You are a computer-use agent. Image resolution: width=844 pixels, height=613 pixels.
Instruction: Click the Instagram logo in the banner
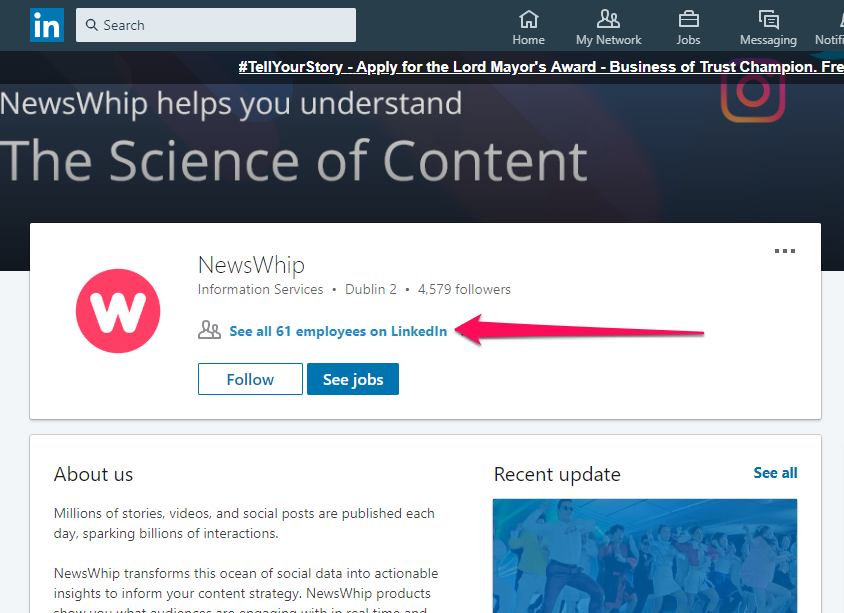tap(753, 91)
